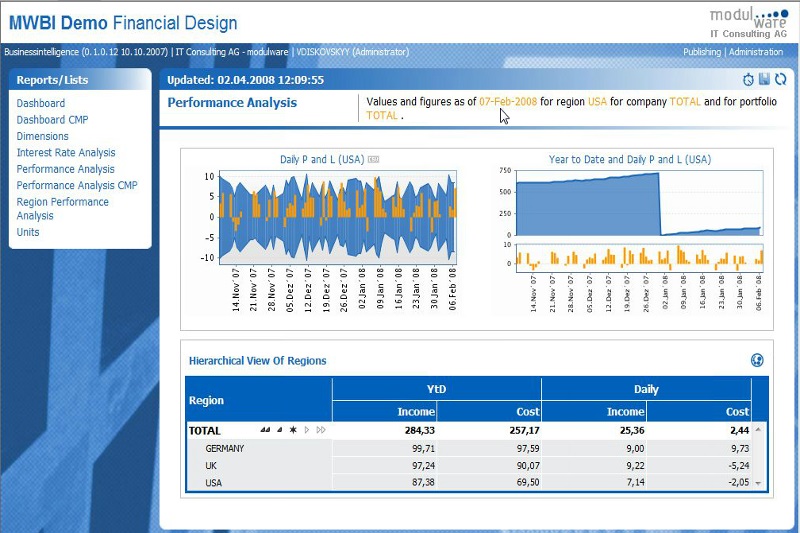Open the Dashboard CMP report
Screen dimensions: 800x533
[x=52, y=119]
